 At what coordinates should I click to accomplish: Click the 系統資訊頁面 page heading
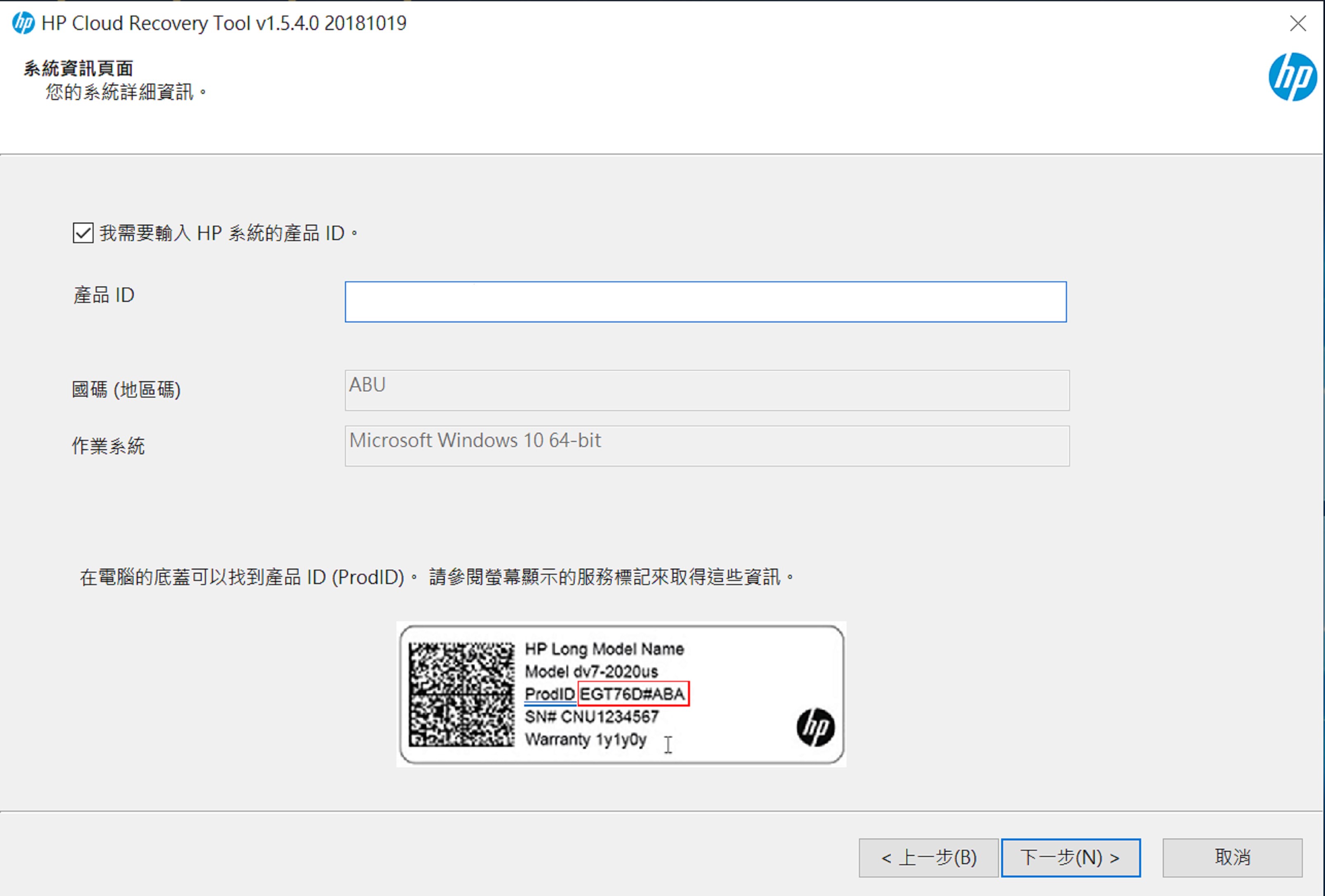(x=78, y=68)
